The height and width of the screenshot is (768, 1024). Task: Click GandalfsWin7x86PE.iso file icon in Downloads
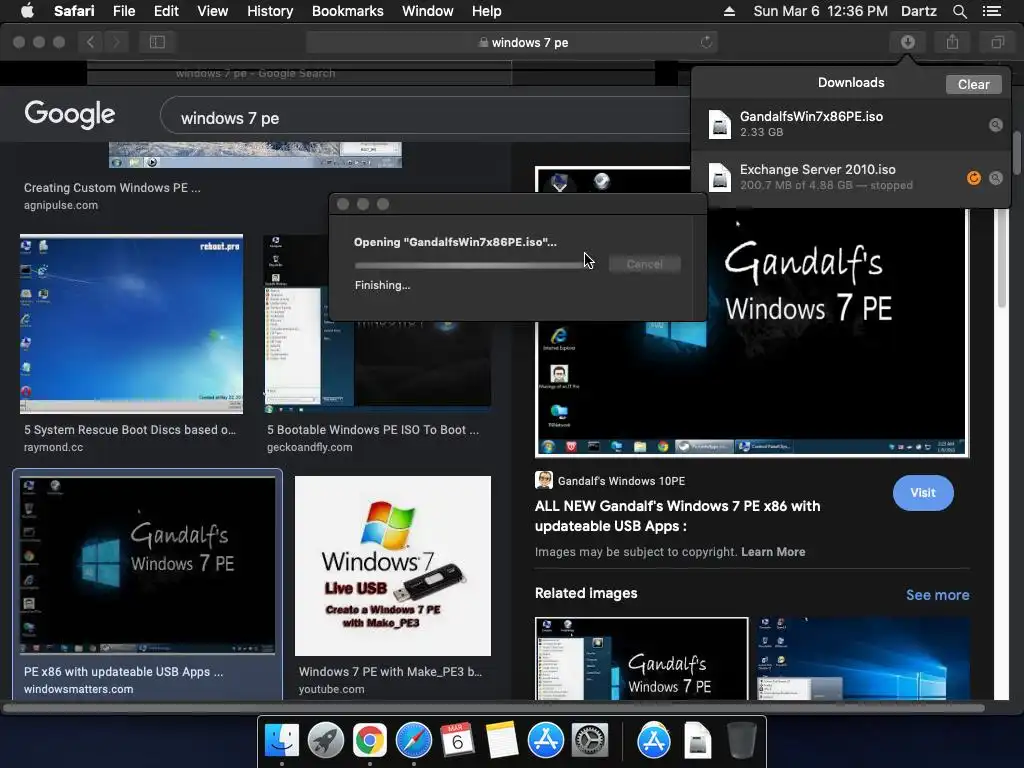coord(720,124)
